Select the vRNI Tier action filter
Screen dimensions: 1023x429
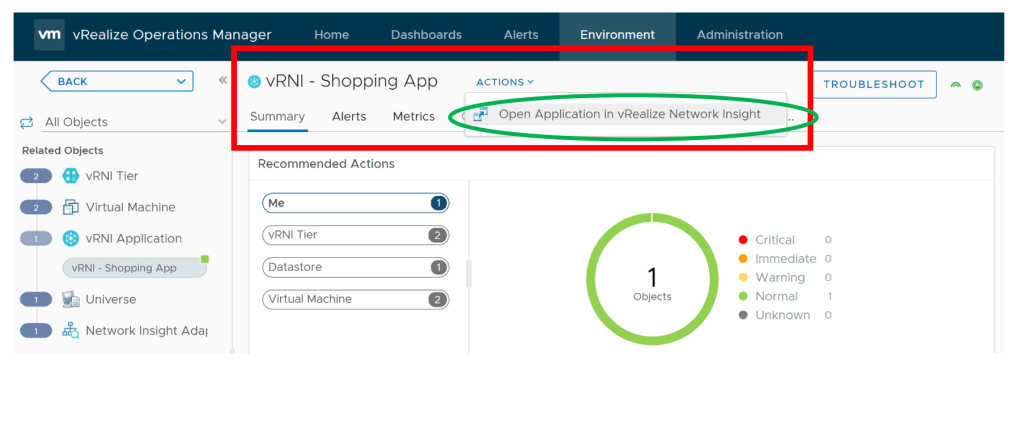pyautogui.click(x=355, y=235)
